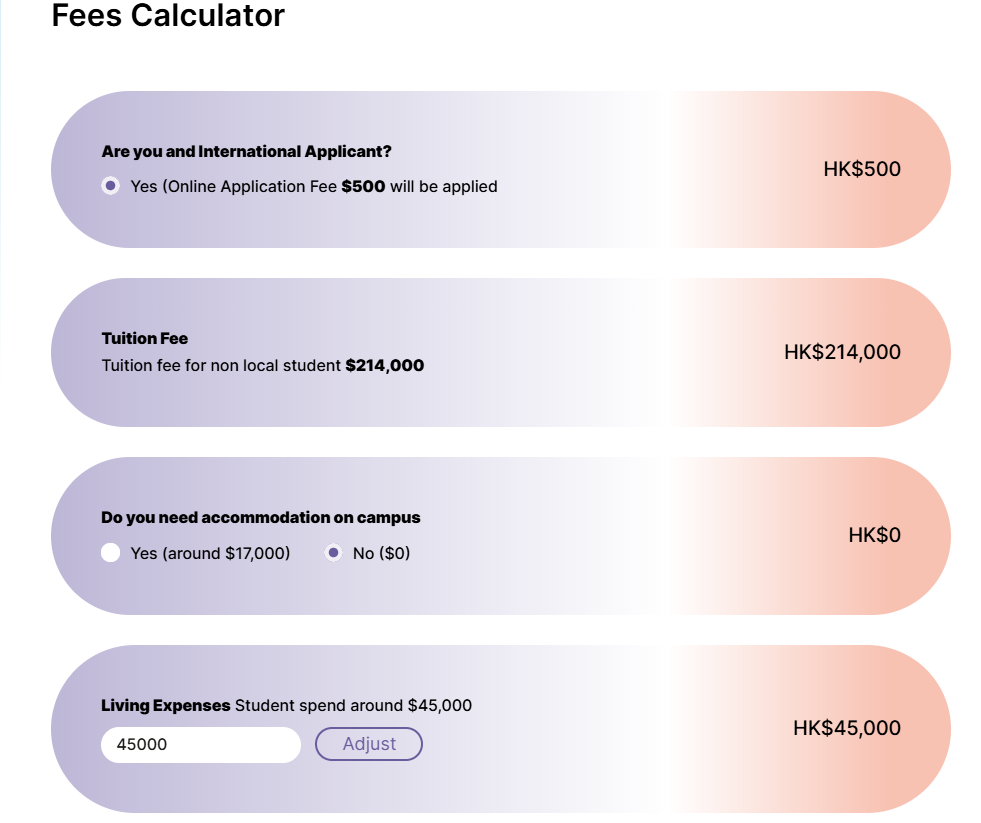Click the living expenses input field
The height and width of the screenshot is (823, 981).
200,745
